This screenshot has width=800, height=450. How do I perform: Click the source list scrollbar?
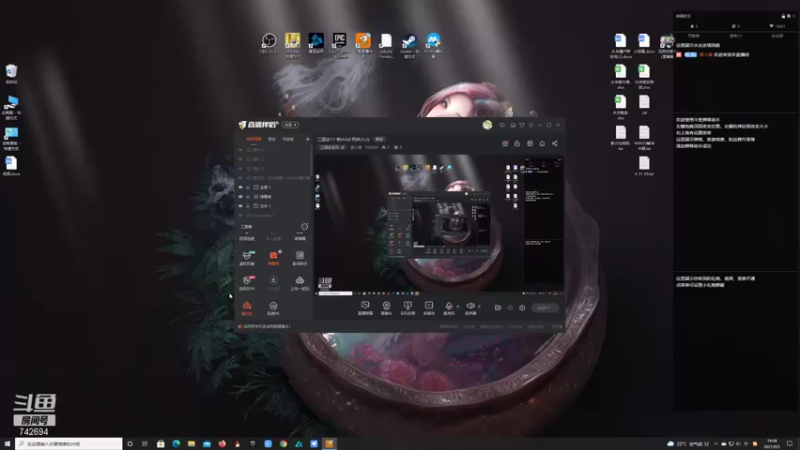pyautogui.click(x=311, y=161)
